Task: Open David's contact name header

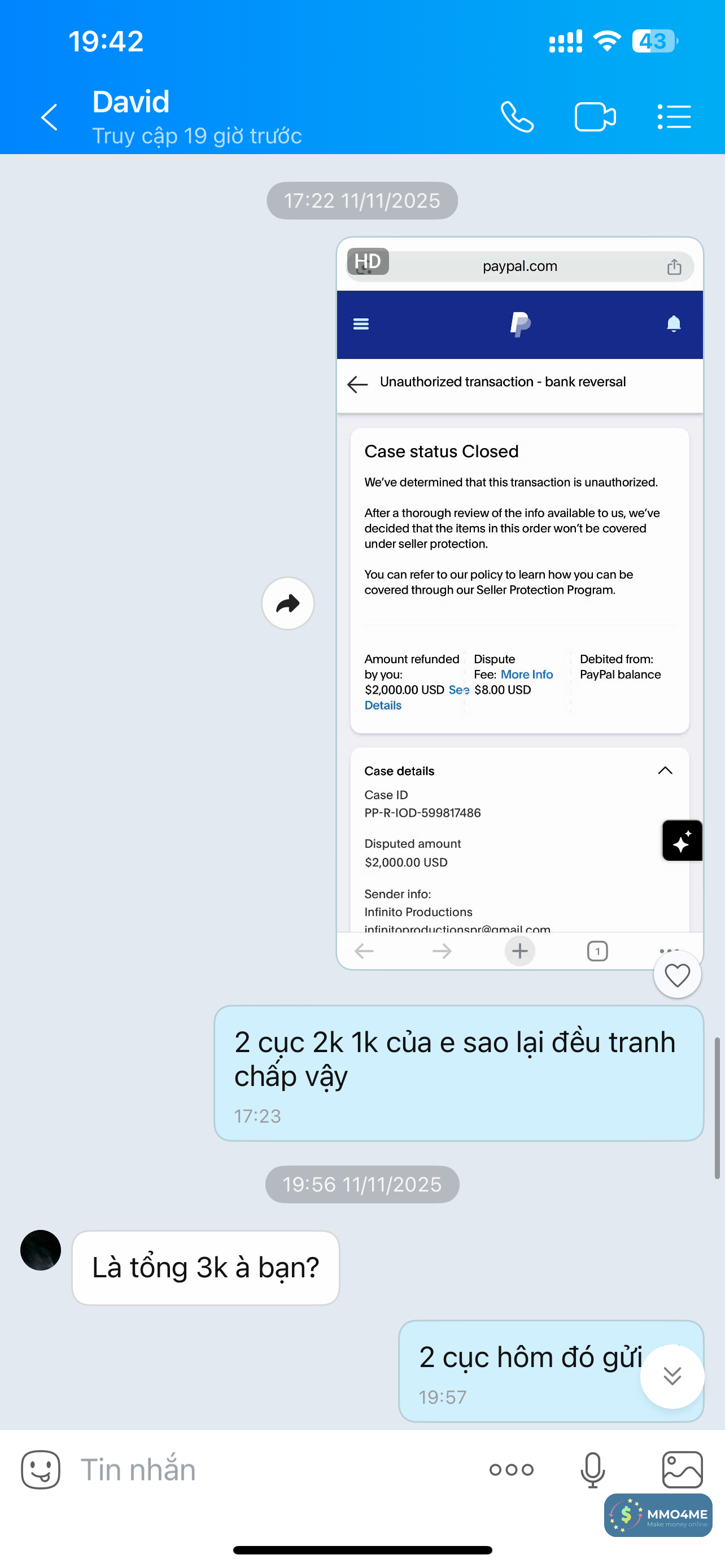Action: (131, 102)
